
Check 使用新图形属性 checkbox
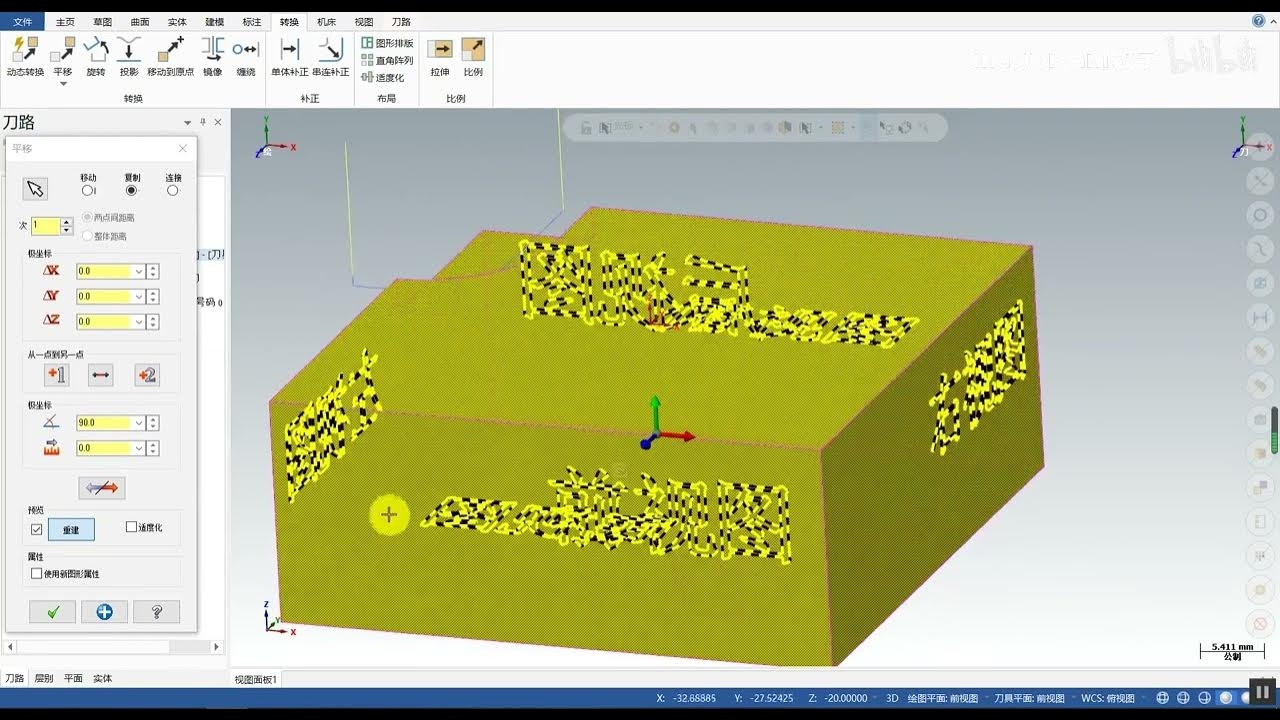(37, 574)
